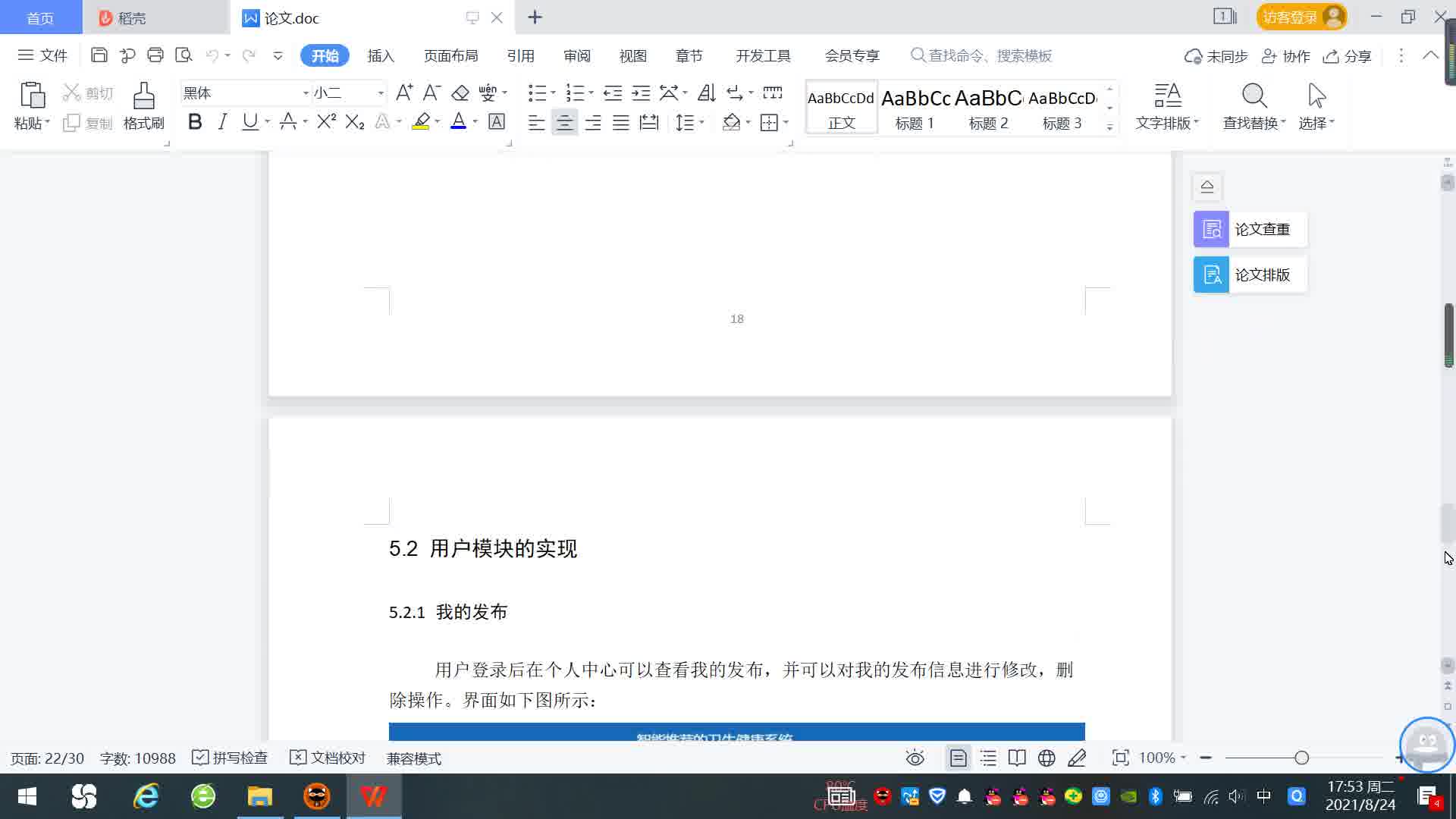The image size is (1456, 819).
Task: Switch to outline view icon
Action: coord(988,758)
